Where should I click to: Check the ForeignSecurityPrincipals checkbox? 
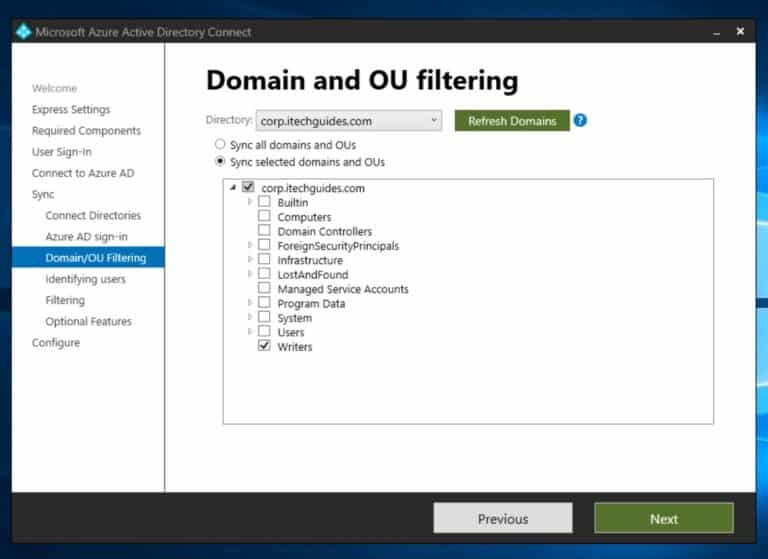coord(264,244)
